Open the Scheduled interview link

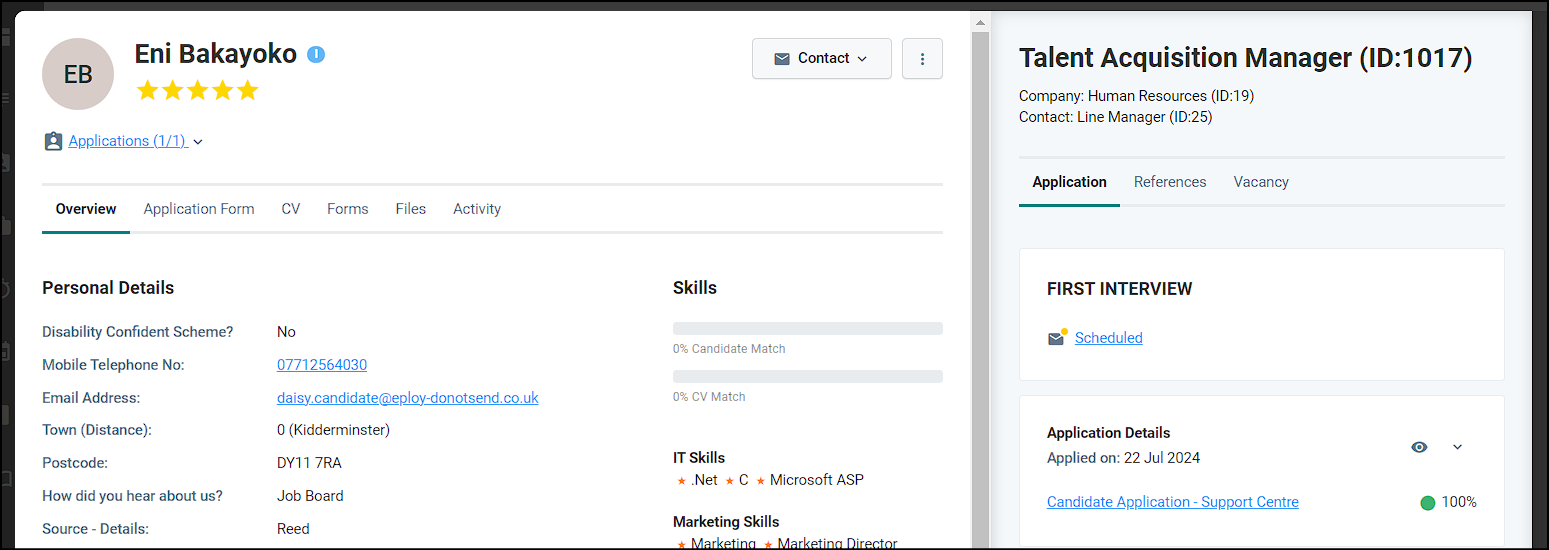1109,338
